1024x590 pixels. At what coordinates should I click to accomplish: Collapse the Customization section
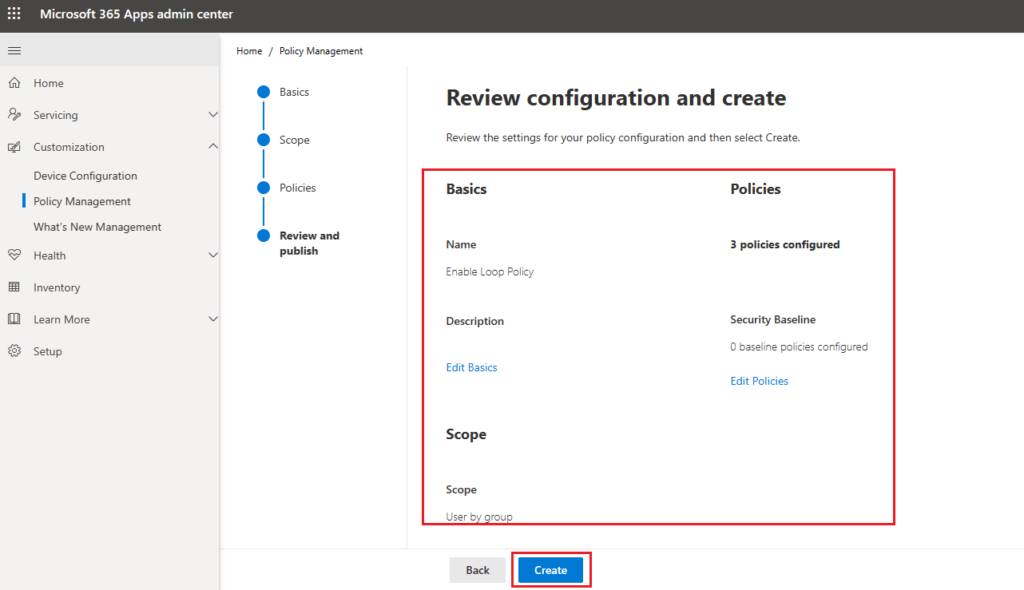tap(212, 146)
